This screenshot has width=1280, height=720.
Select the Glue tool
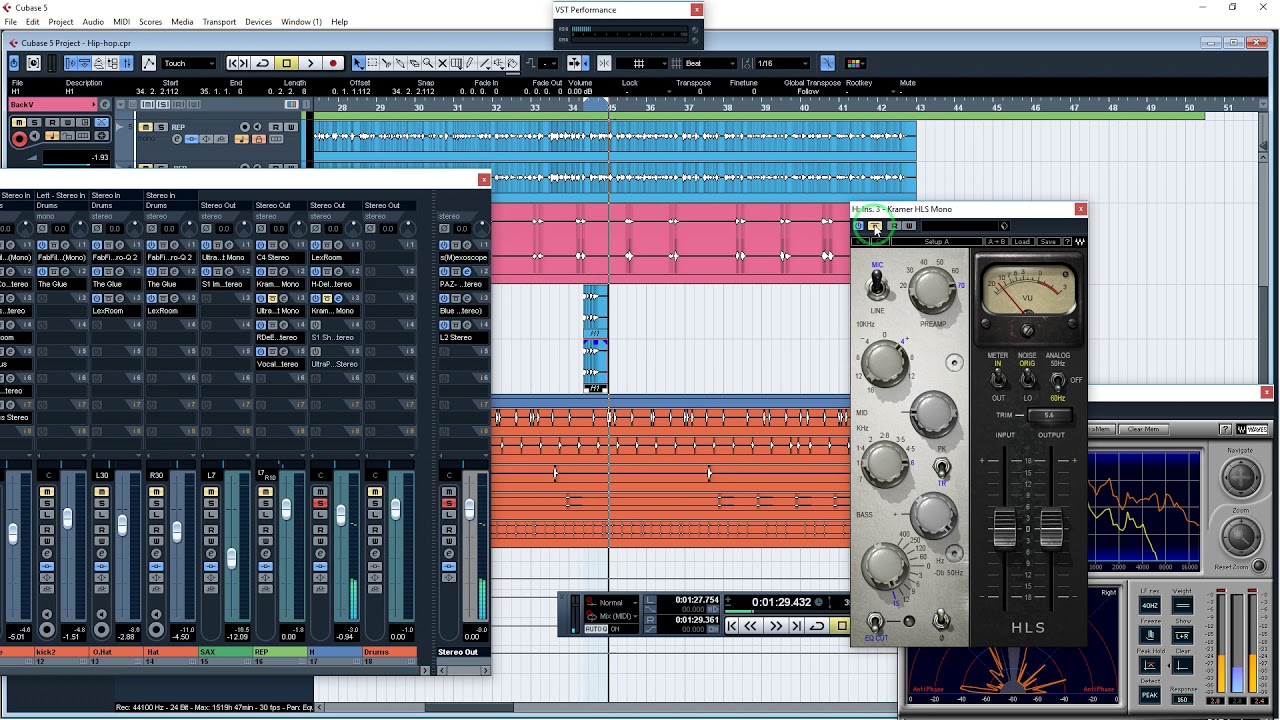click(x=400, y=63)
